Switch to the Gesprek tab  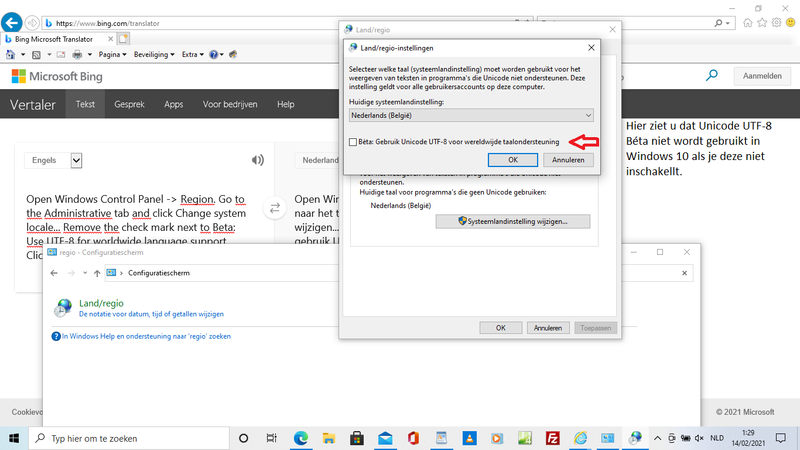click(x=129, y=104)
